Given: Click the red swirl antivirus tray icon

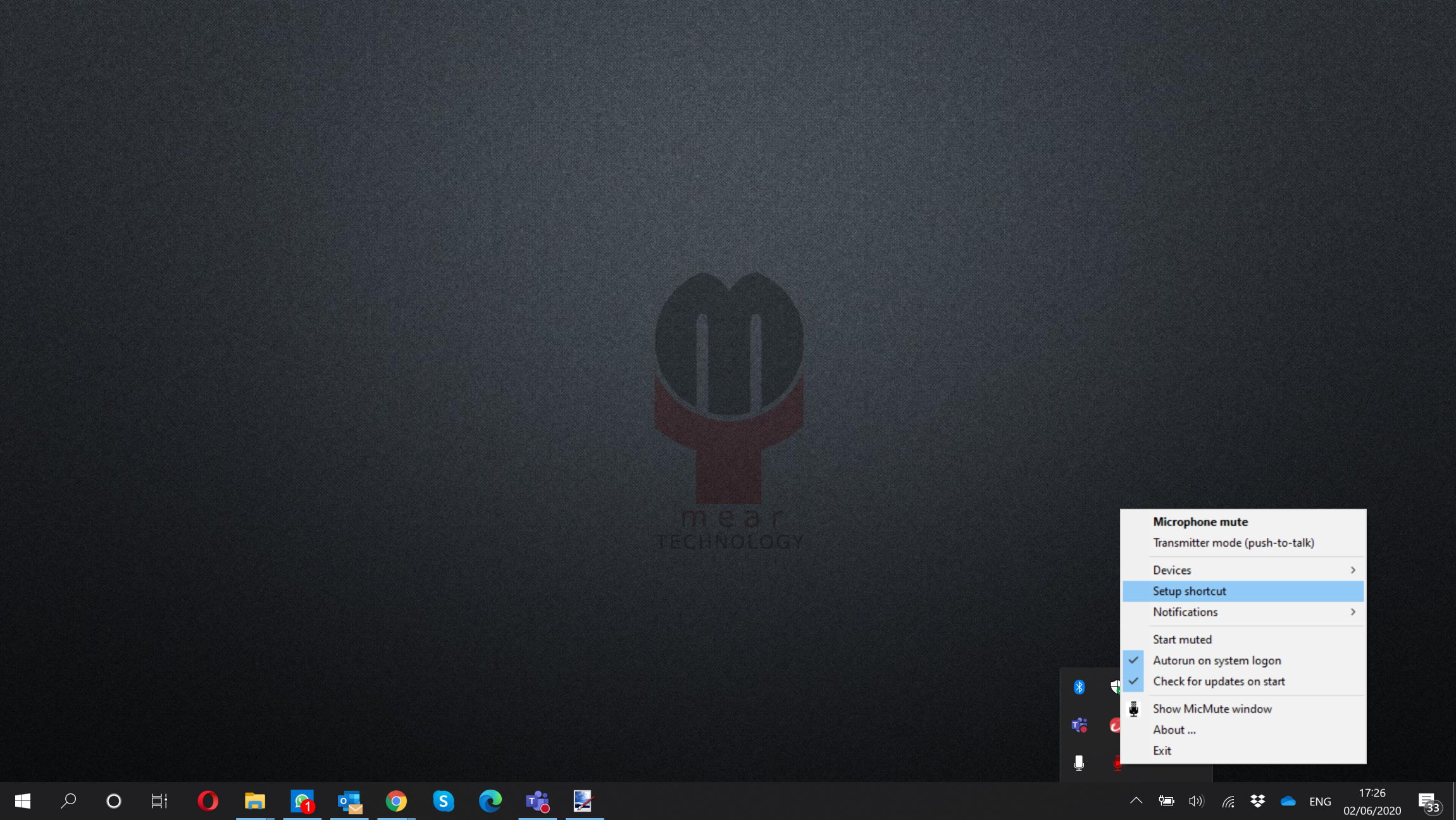Looking at the screenshot, I should [1115, 725].
